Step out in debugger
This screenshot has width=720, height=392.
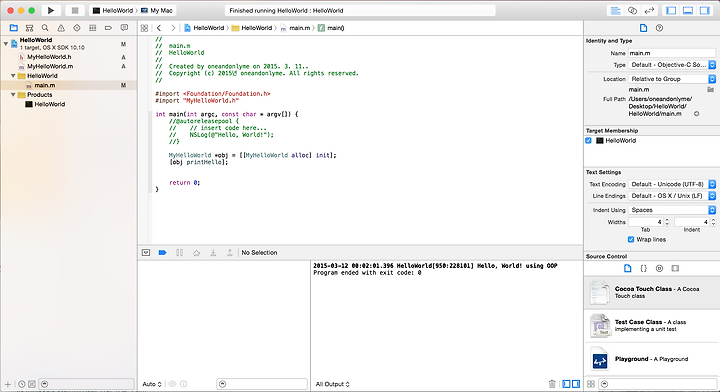click(230, 252)
